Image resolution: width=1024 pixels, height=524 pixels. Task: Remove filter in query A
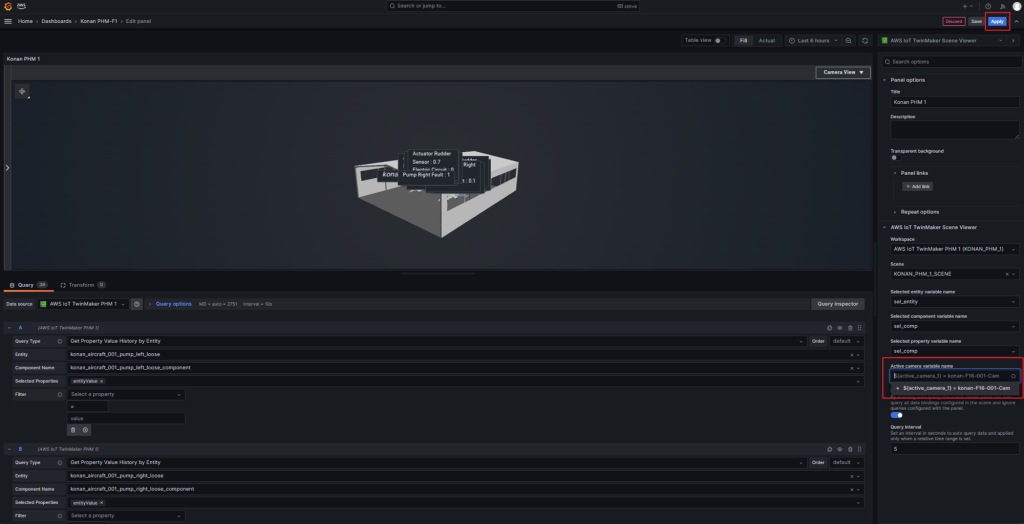click(x=73, y=430)
